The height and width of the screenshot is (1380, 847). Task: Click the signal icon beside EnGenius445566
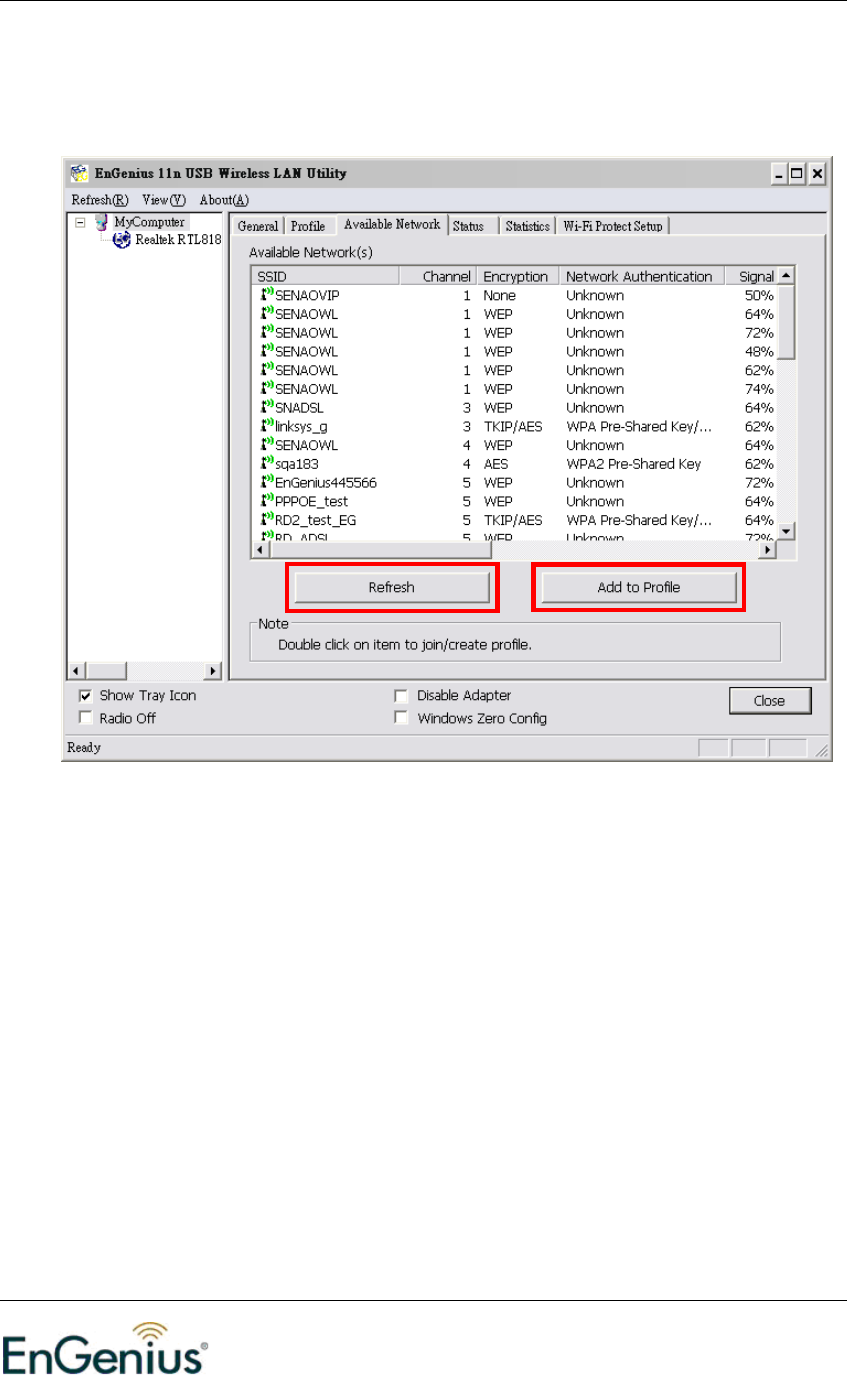click(x=266, y=482)
